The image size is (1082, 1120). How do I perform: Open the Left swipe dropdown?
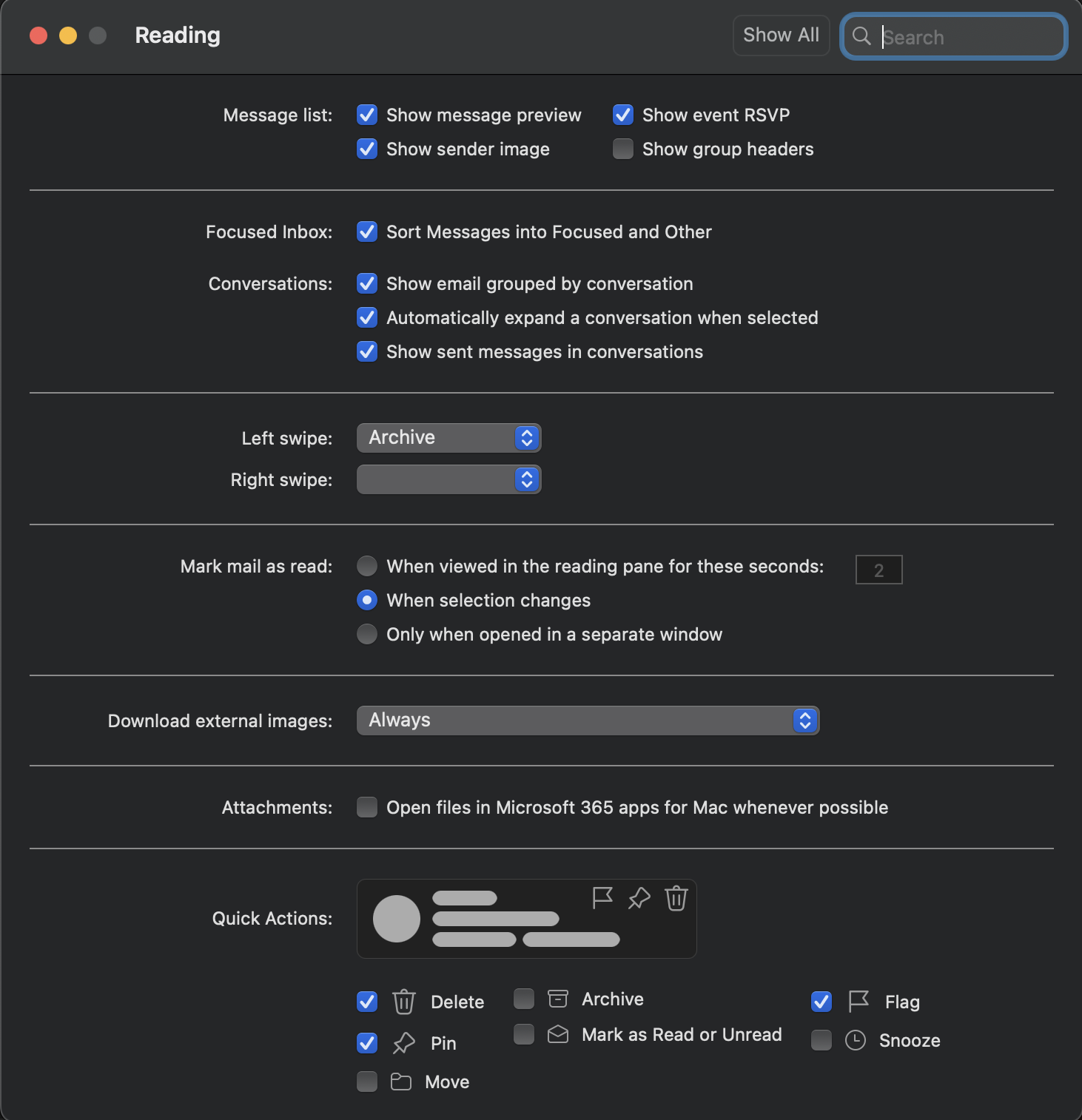[x=448, y=437]
